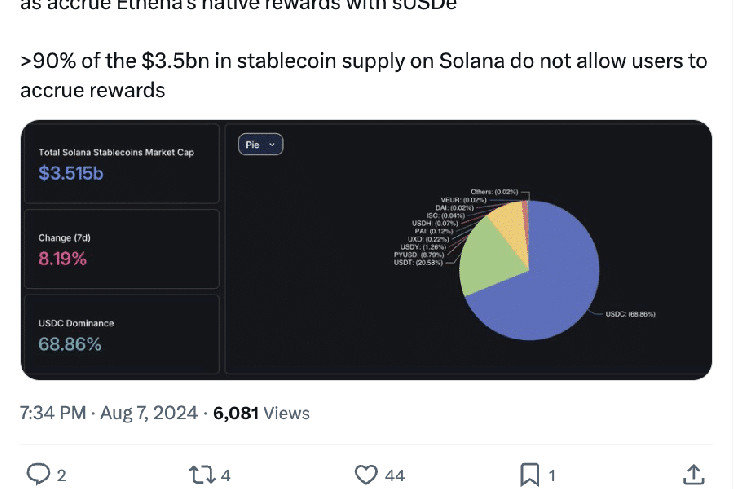This screenshot has height=489, width=745.
Task: Click the USDC label beside the pie chart
Action: click(x=630, y=314)
